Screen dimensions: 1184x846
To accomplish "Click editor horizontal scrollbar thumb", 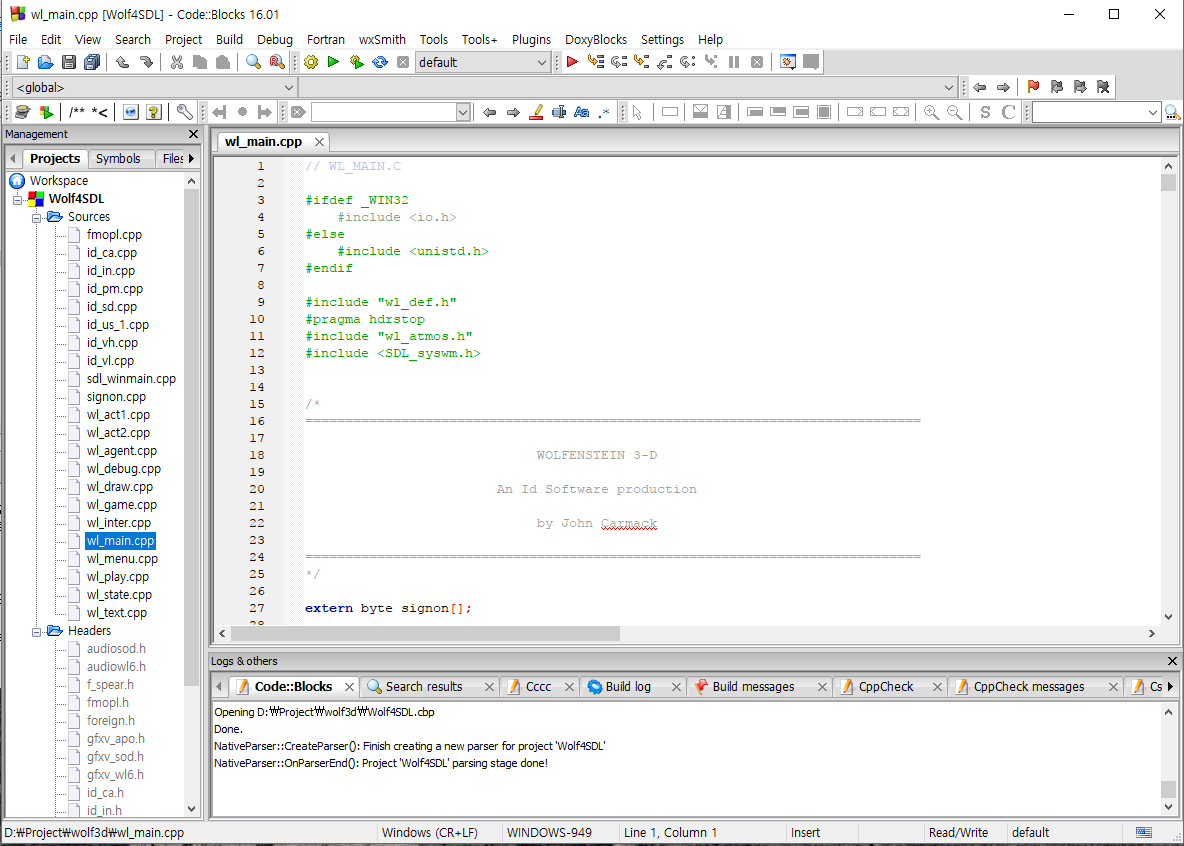I will point(424,633).
